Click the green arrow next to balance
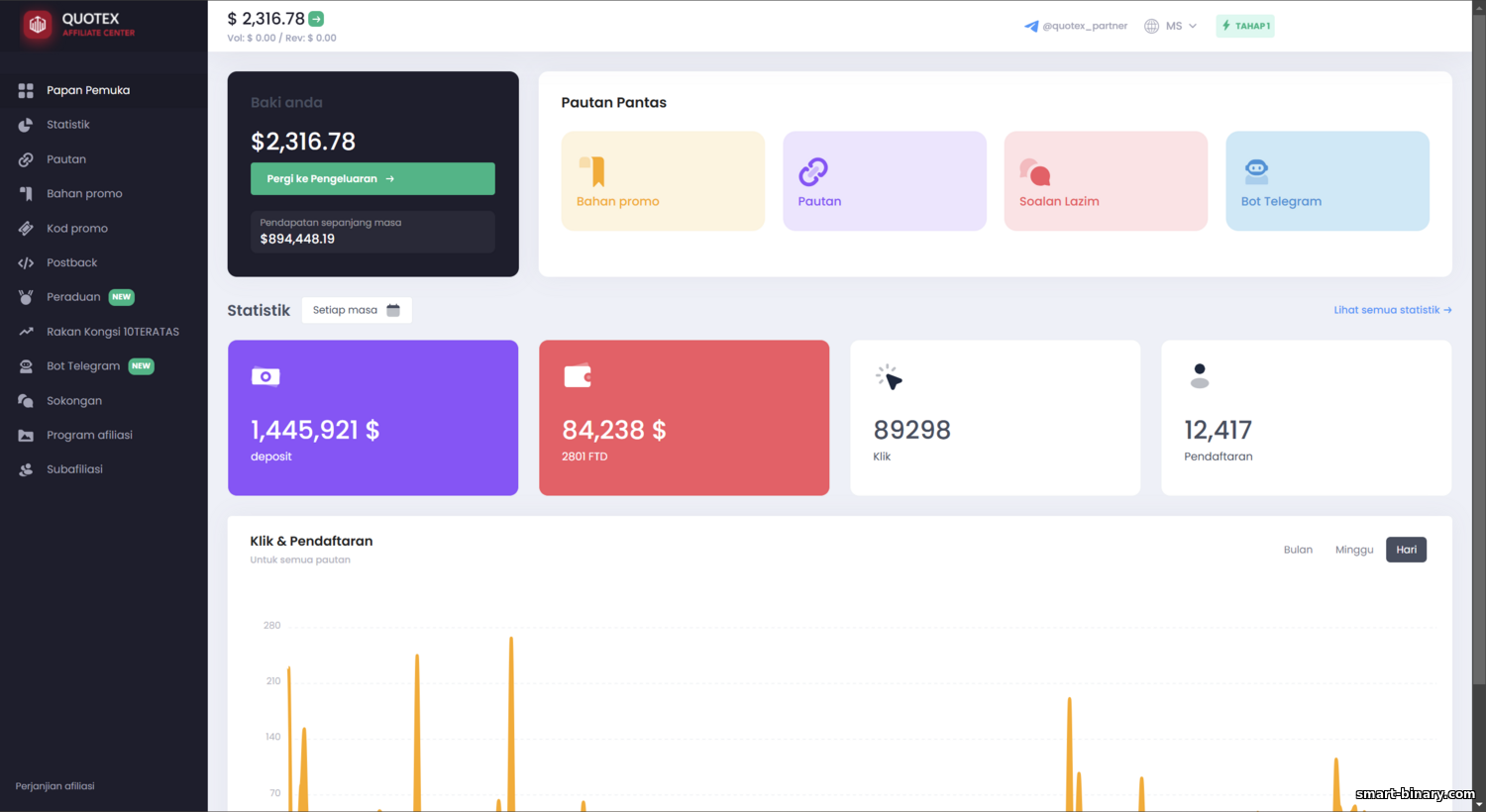This screenshot has height=812, width=1486. (x=316, y=19)
